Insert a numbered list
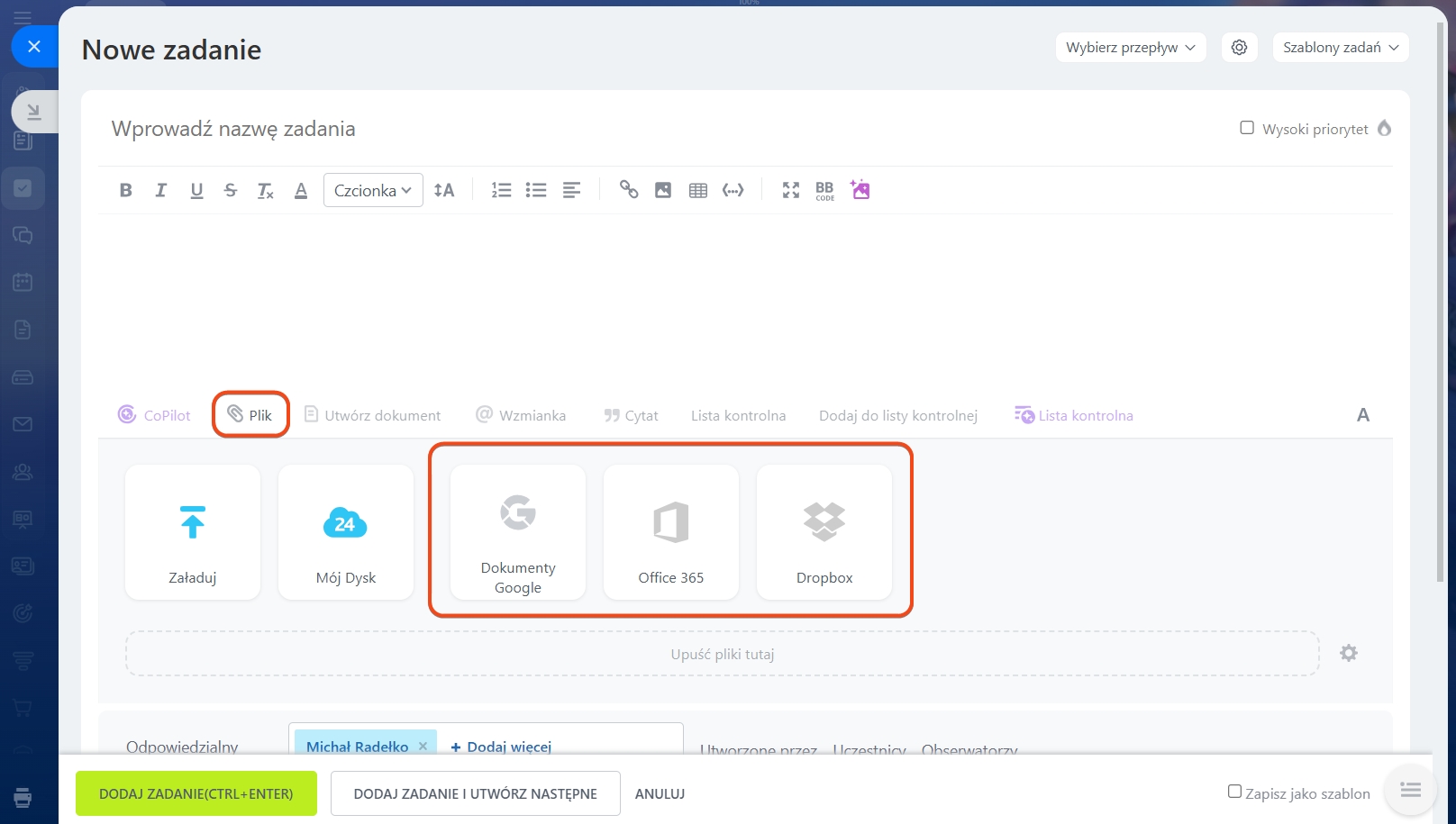 click(x=501, y=190)
